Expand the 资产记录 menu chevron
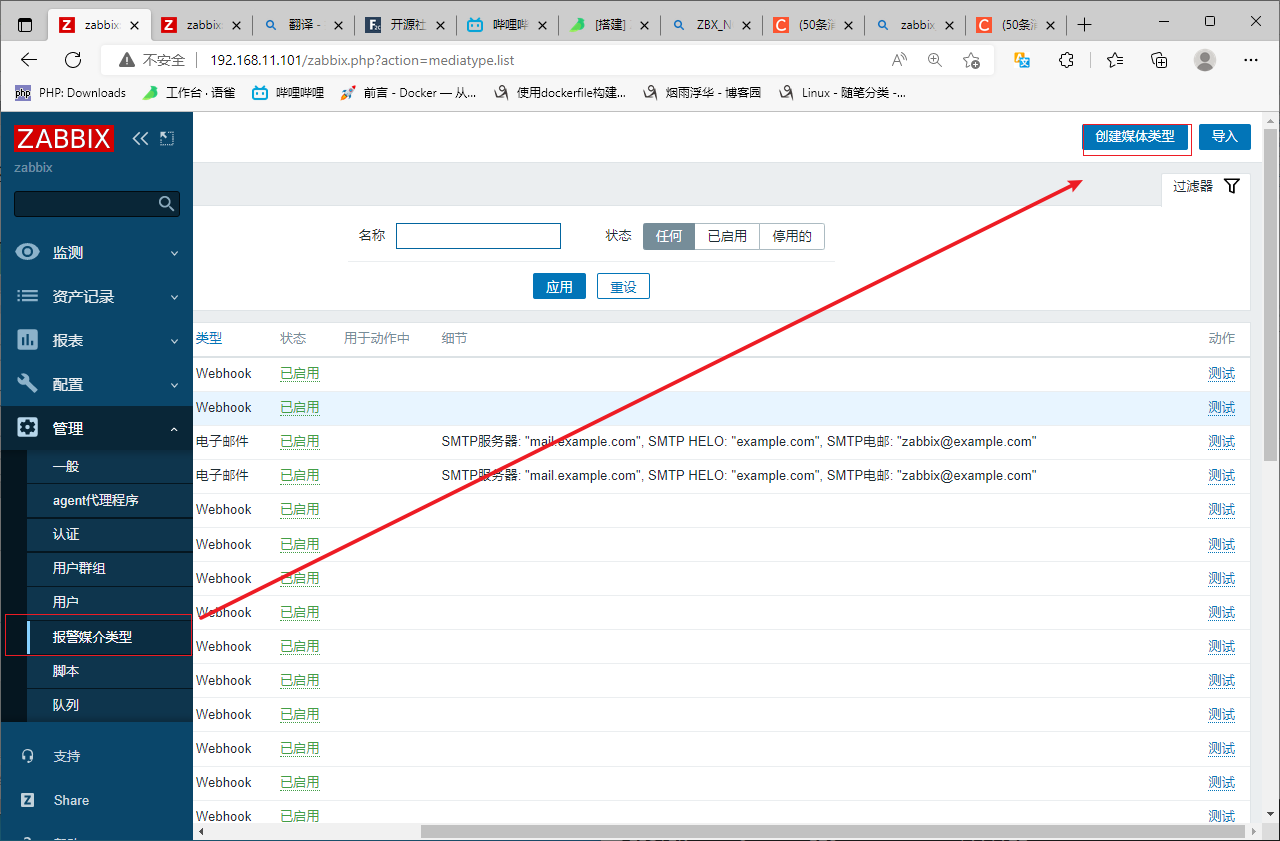1280x841 pixels. coord(174,298)
